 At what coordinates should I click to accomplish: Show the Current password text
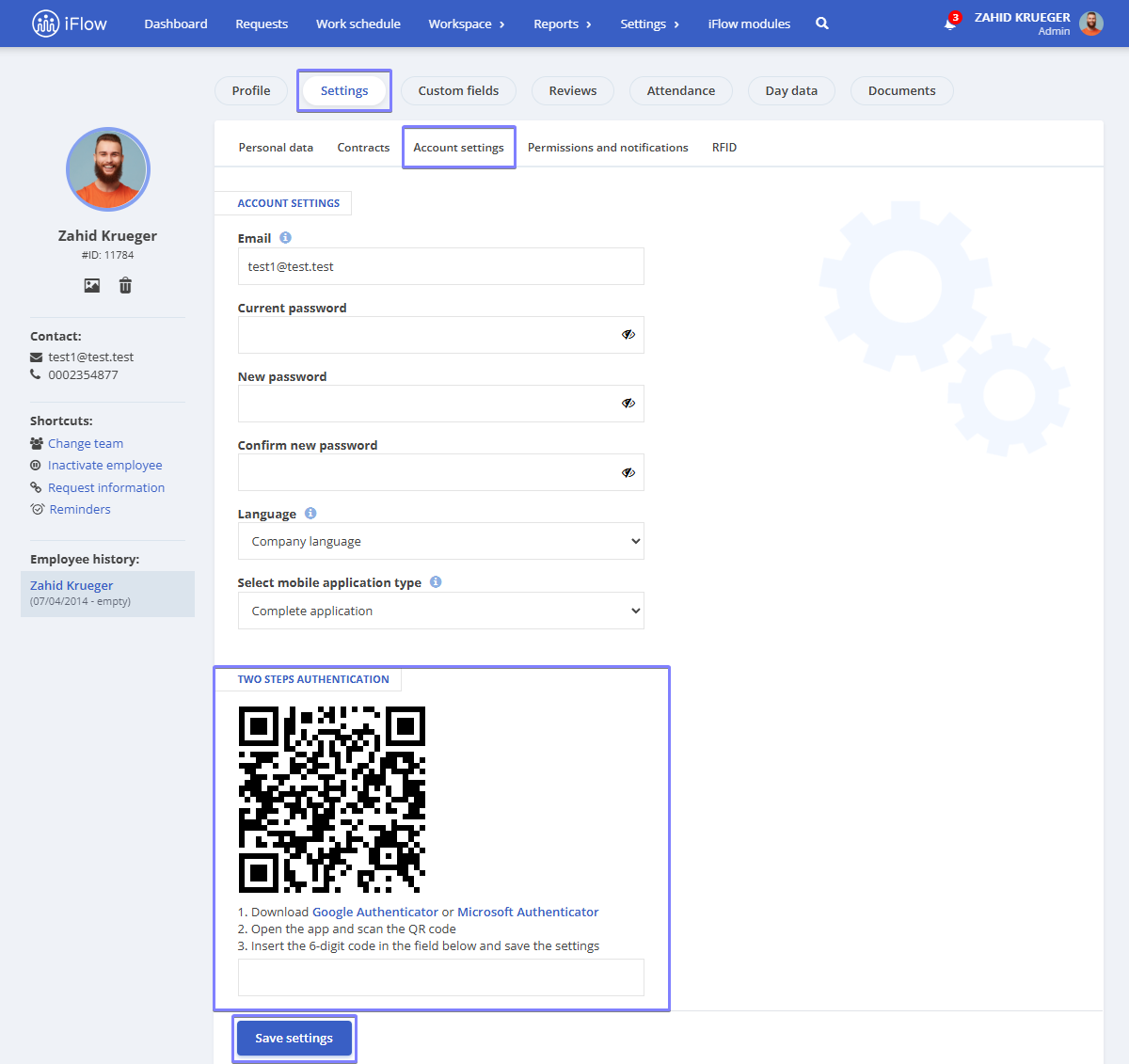click(x=628, y=335)
